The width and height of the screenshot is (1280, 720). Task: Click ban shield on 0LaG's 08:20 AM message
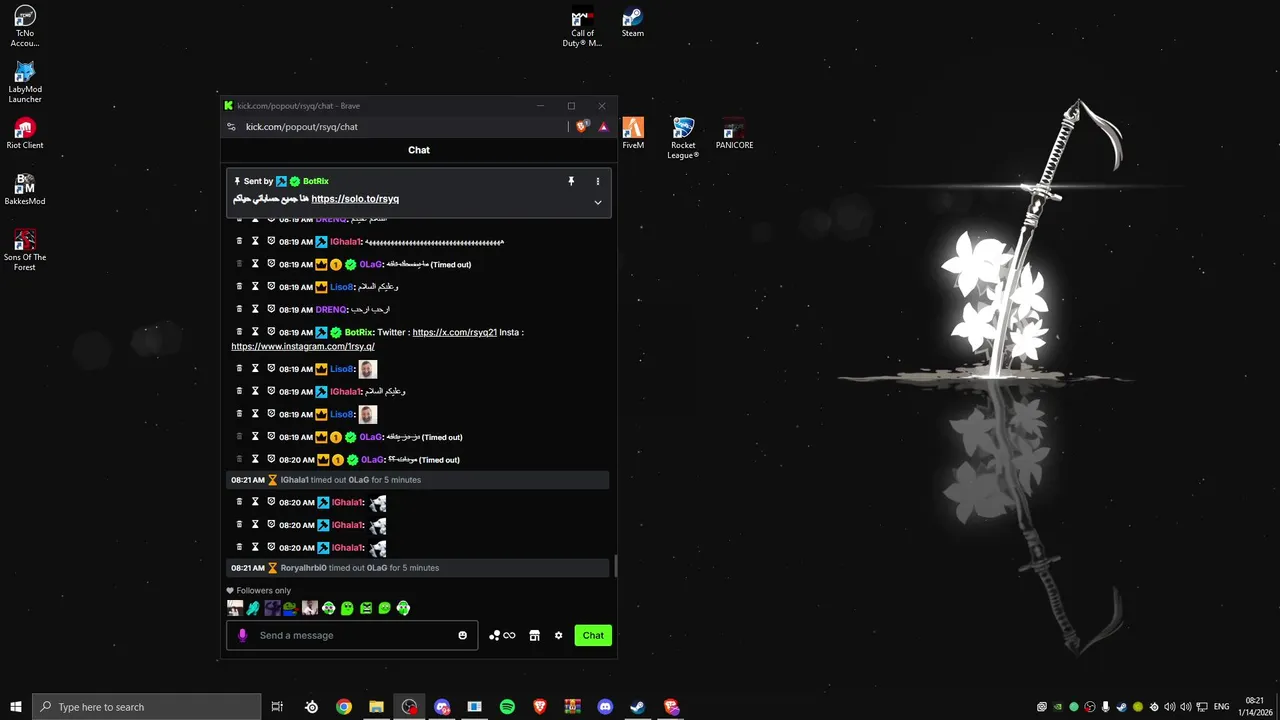[x=271, y=459]
